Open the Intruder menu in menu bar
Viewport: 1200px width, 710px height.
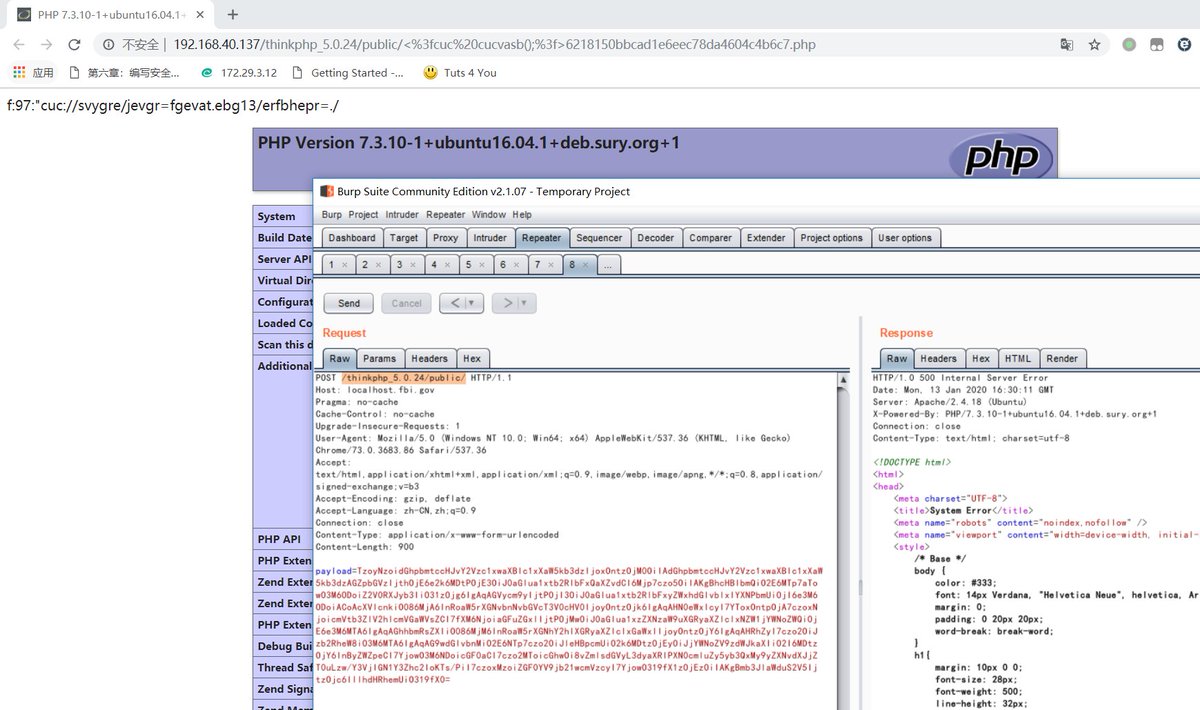pyautogui.click(x=402, y=214)
